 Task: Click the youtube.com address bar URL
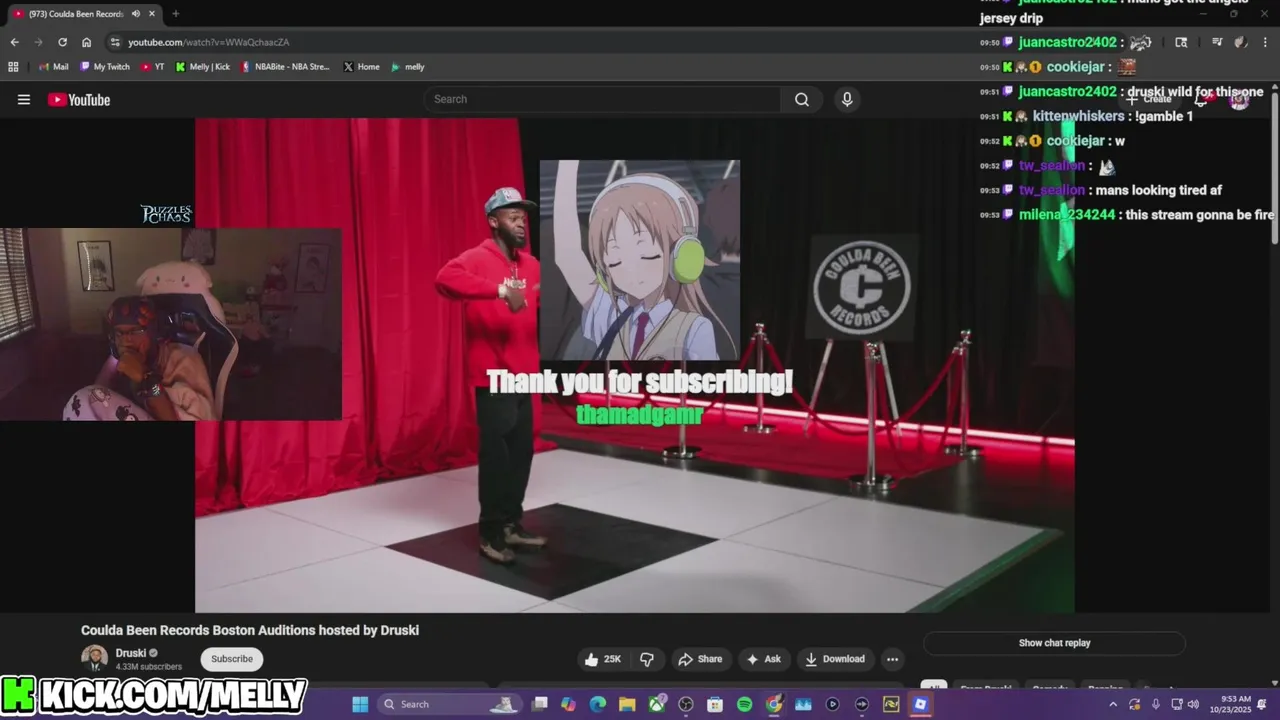(x=208, y=42)
